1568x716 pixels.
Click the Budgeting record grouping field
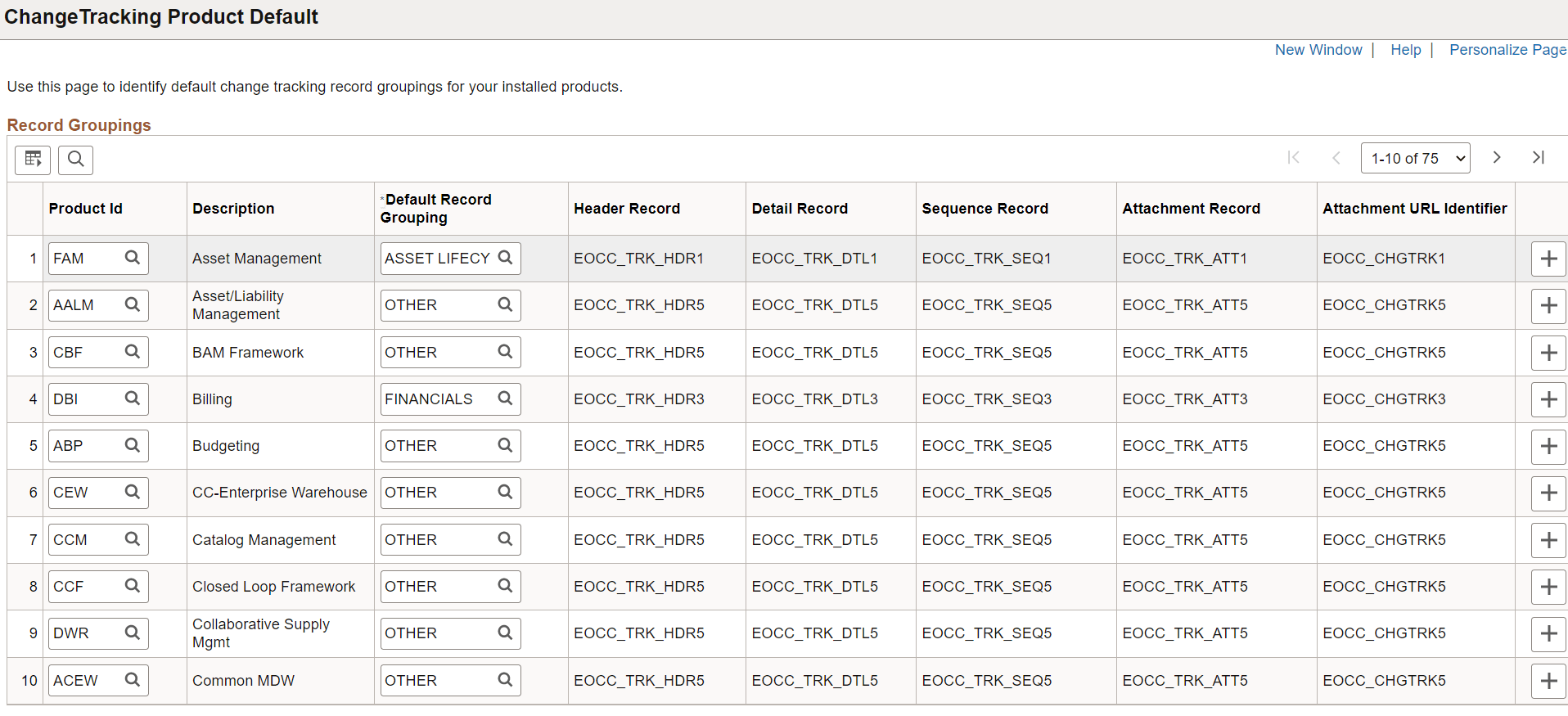pyautogui.click(x=439, y=446)
